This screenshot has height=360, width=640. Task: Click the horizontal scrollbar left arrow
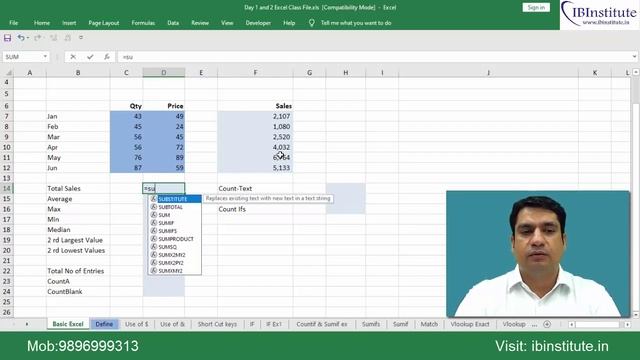(572, 324)
